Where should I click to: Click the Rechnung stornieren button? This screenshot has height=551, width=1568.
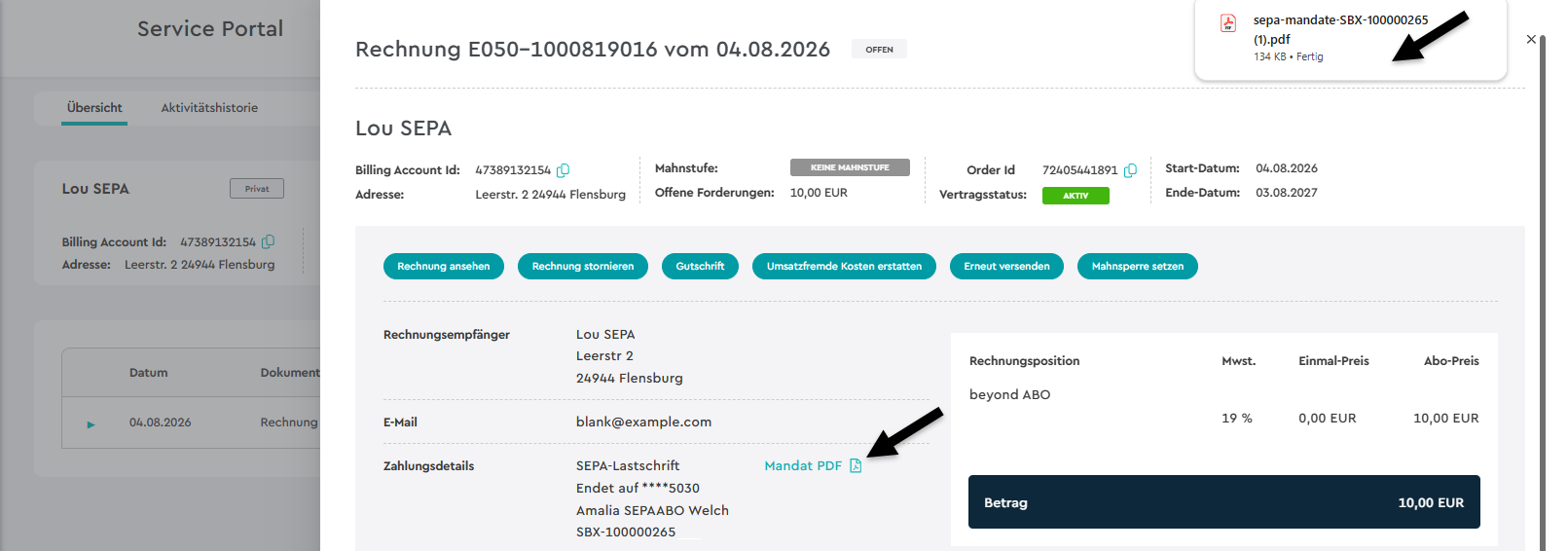click(583, 267)
